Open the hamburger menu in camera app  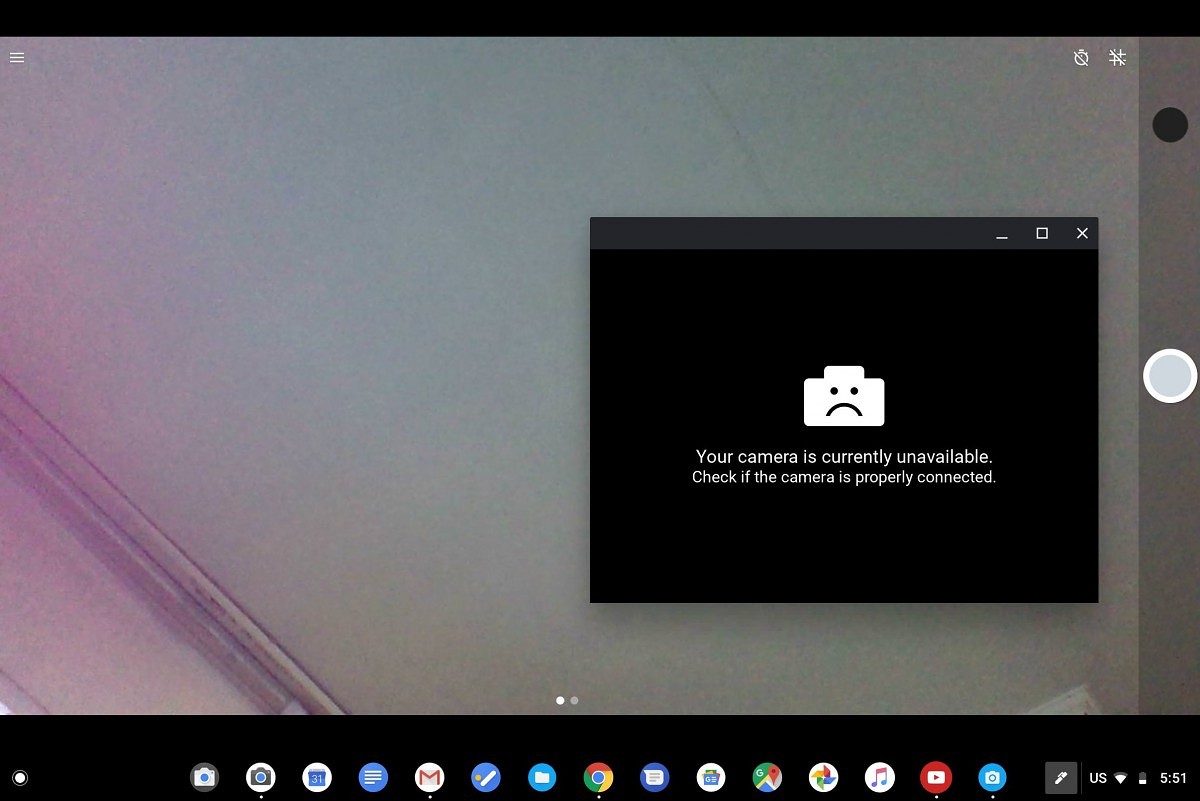pos(17,58)
